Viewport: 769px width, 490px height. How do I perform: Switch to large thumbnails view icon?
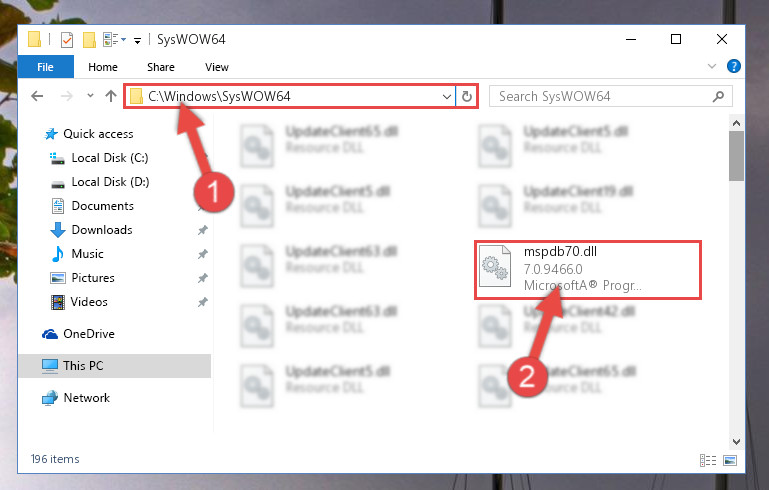coord(730,461)
